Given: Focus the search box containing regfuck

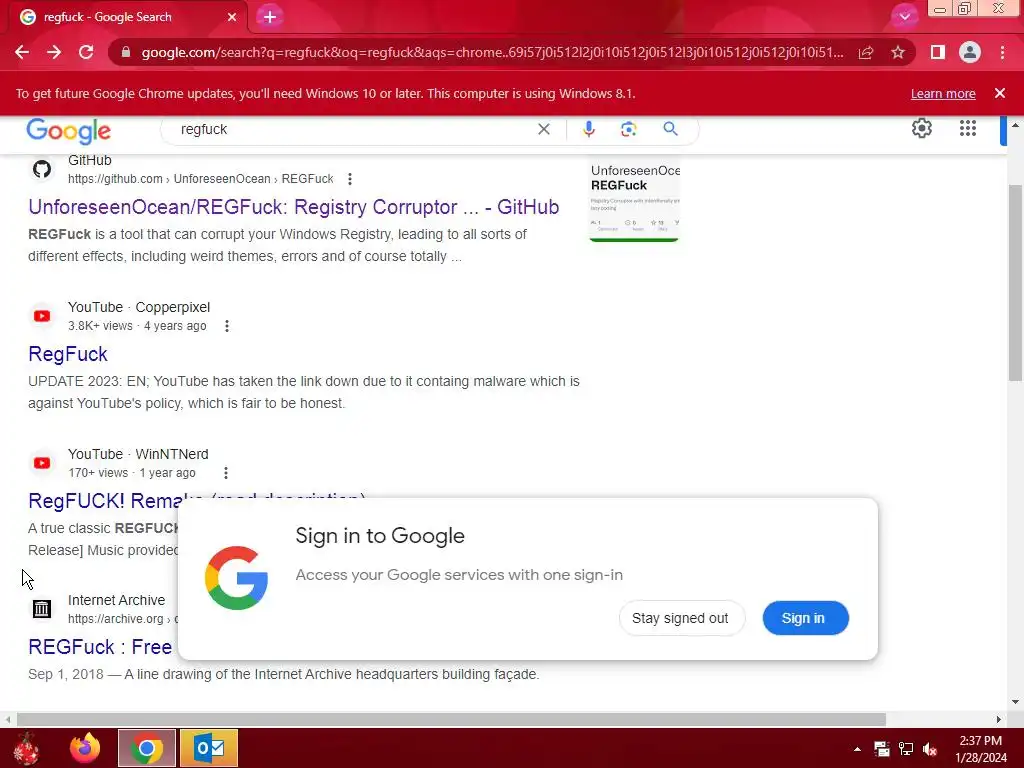Looking at the screenshot, I should tap(353, 129).
